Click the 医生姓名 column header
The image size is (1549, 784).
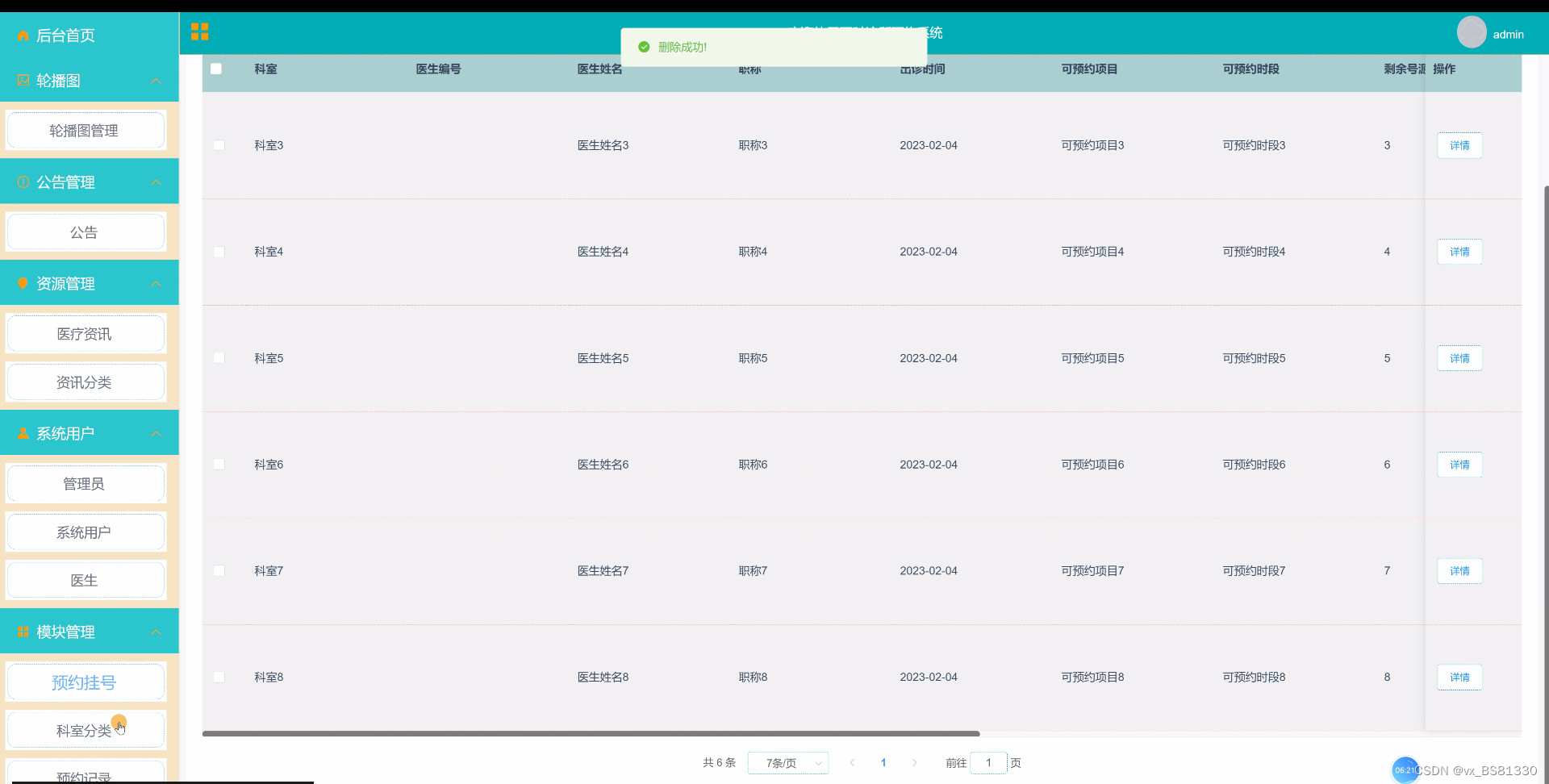point(599,69)
